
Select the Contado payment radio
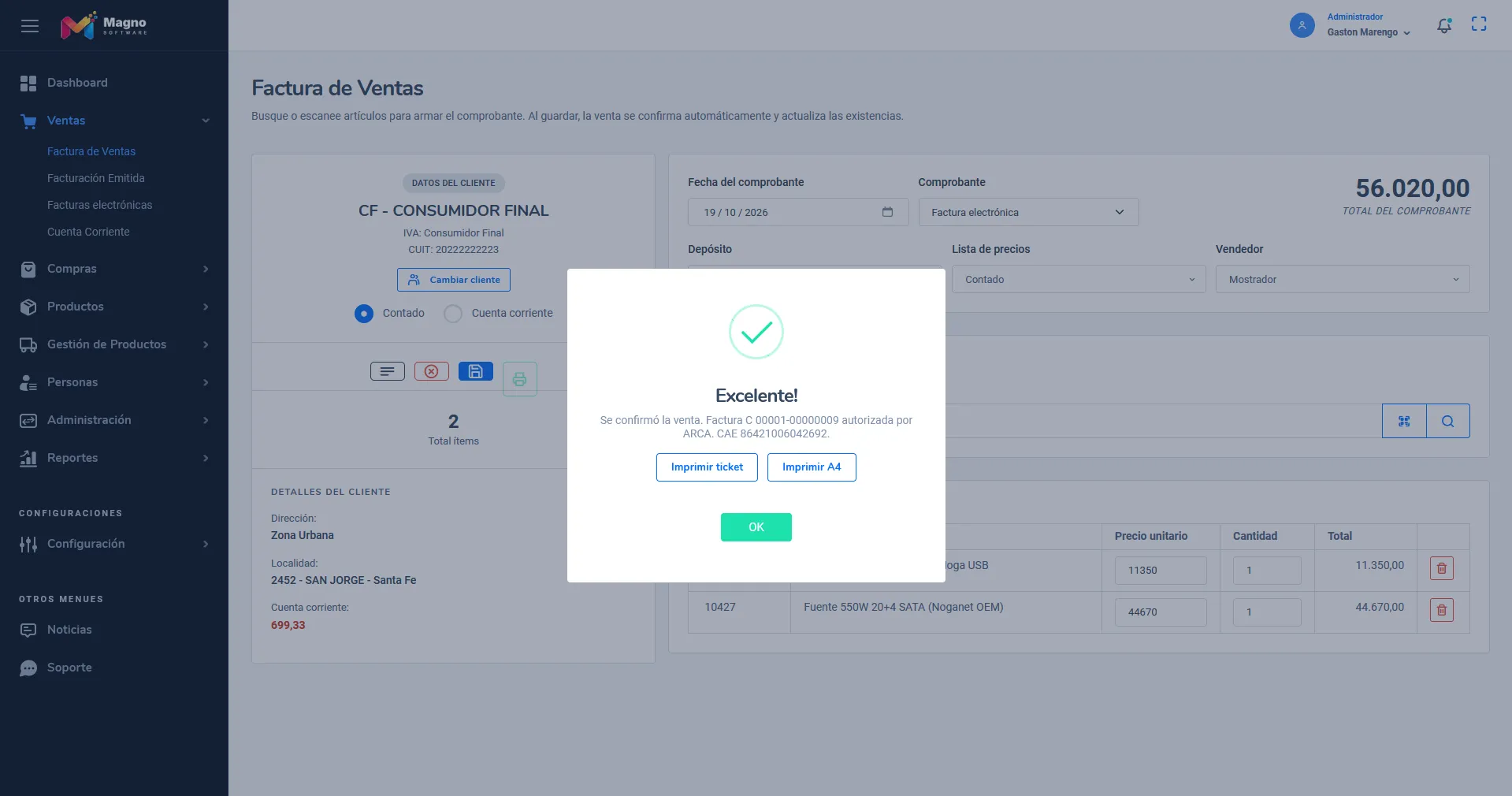(364, 314)
